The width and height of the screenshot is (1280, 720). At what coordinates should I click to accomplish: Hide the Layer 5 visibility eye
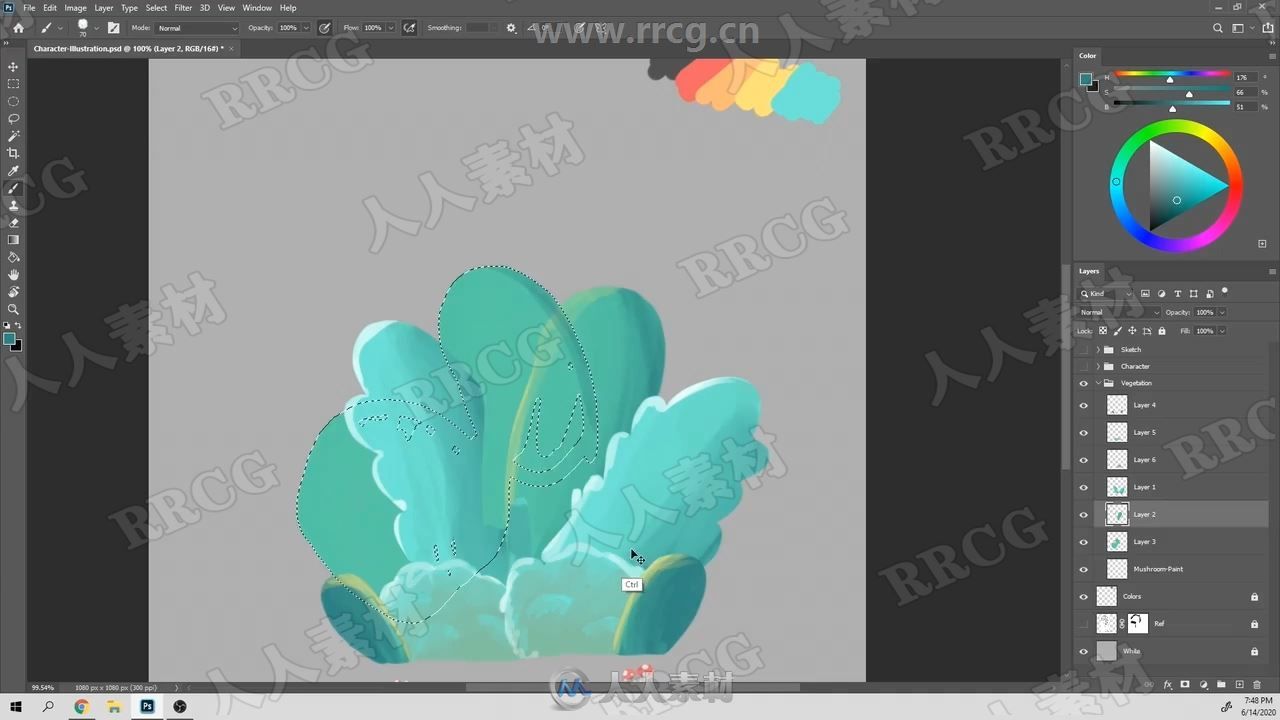tap(1083, 432)
